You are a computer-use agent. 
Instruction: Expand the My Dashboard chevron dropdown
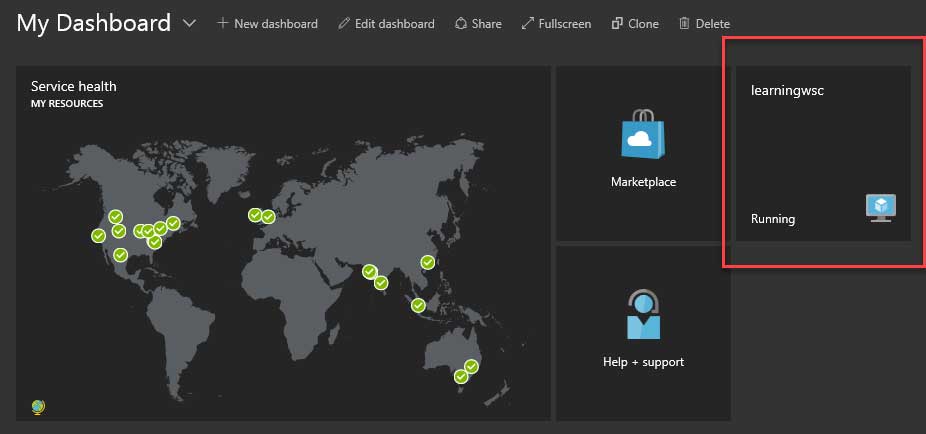pos(190,24)
